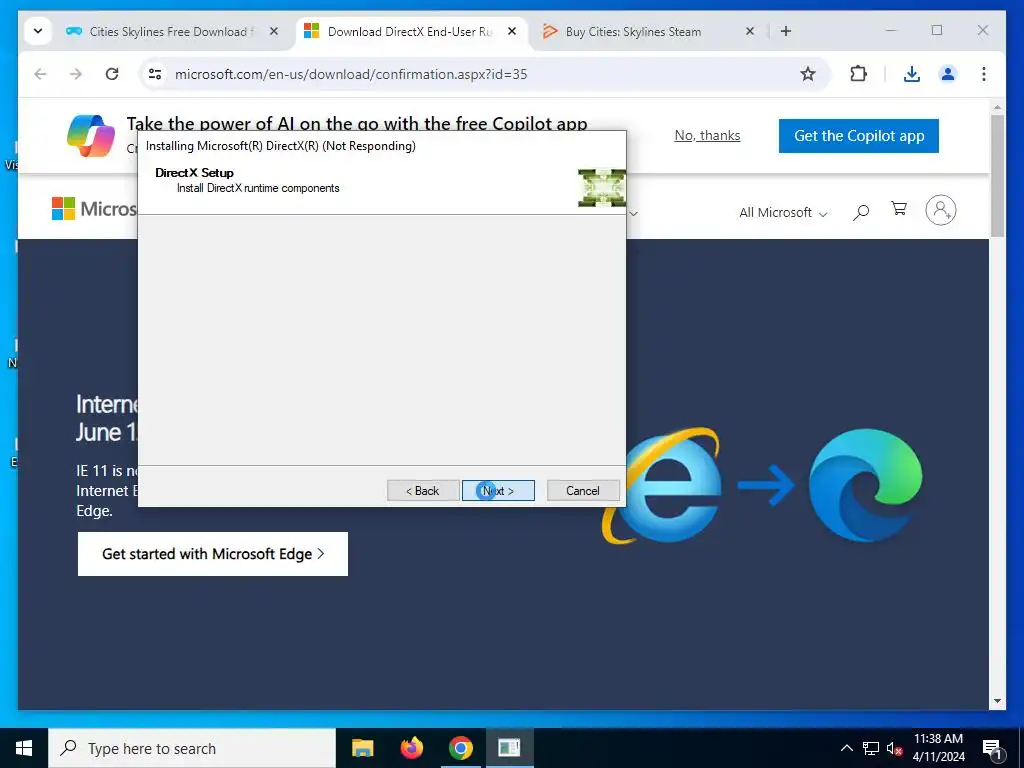This screenshot has width=1024, height=768.
Task: Click No, thanks on the Copilot banner
Action: pos(707,135)
